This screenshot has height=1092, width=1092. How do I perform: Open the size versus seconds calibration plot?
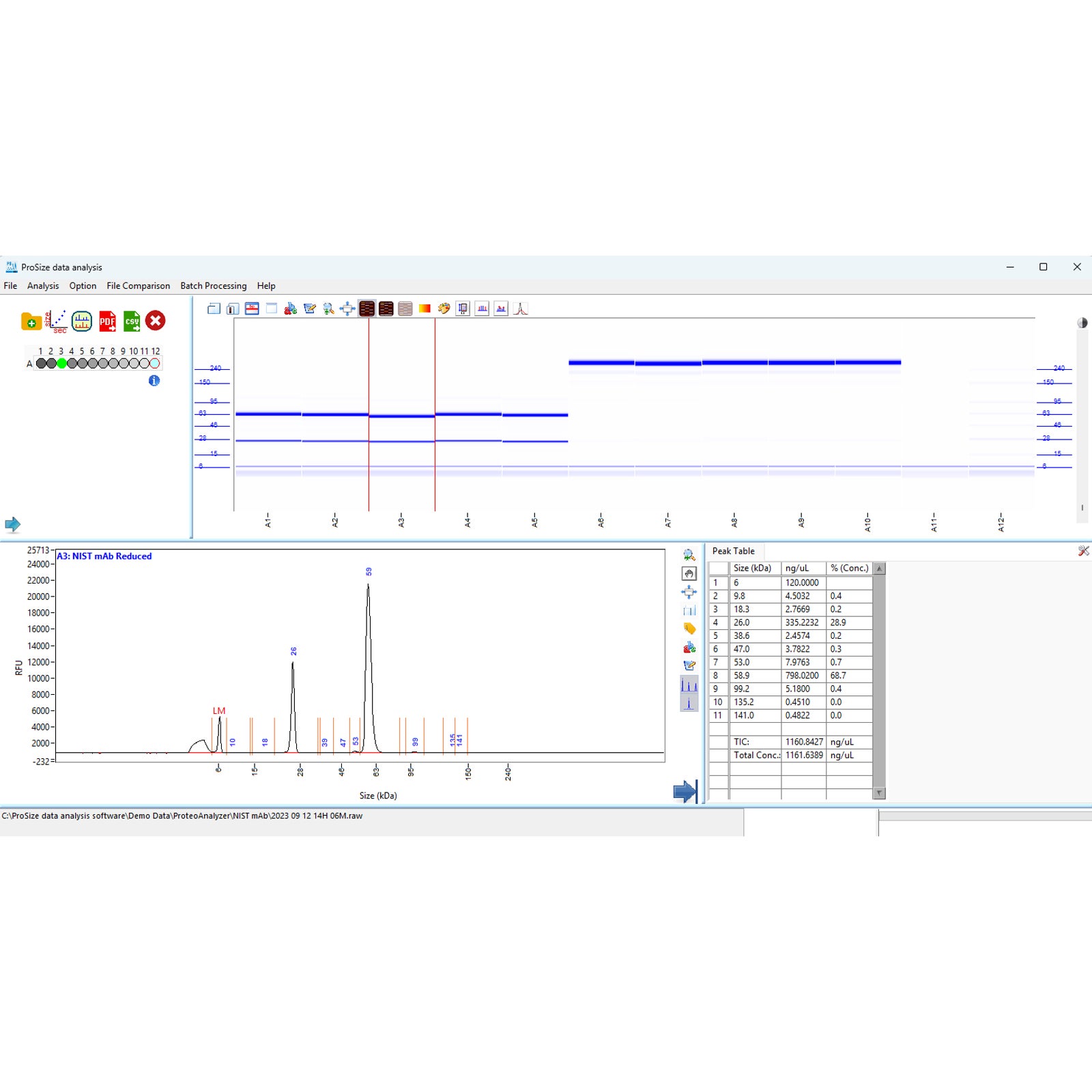coord(57,321)
